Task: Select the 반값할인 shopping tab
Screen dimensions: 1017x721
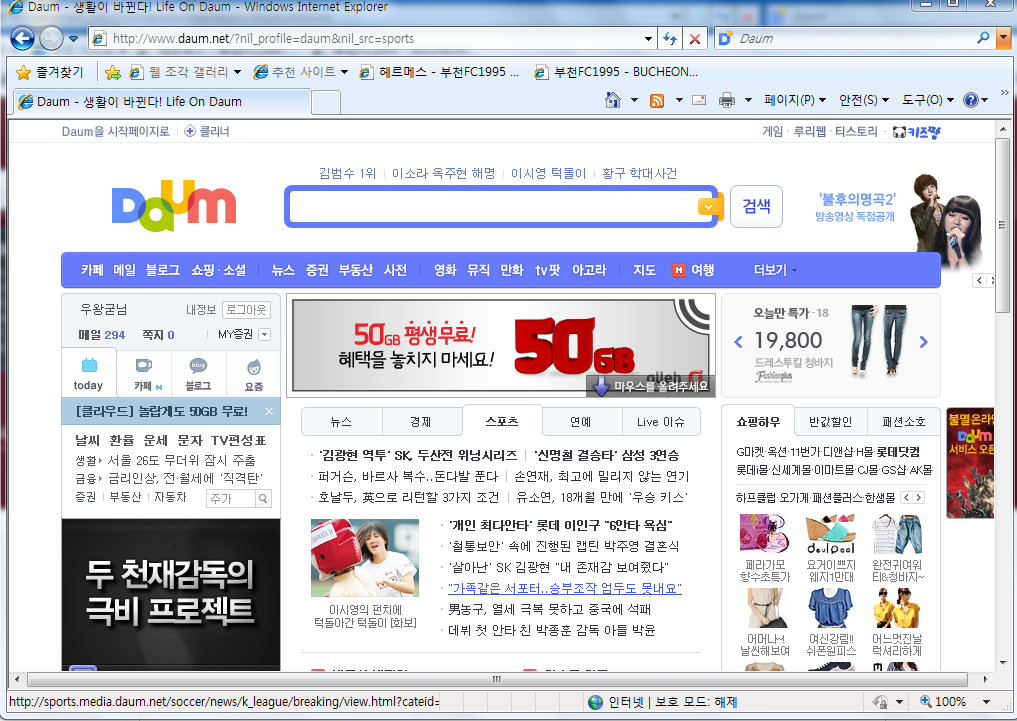Action: [830, 421]
